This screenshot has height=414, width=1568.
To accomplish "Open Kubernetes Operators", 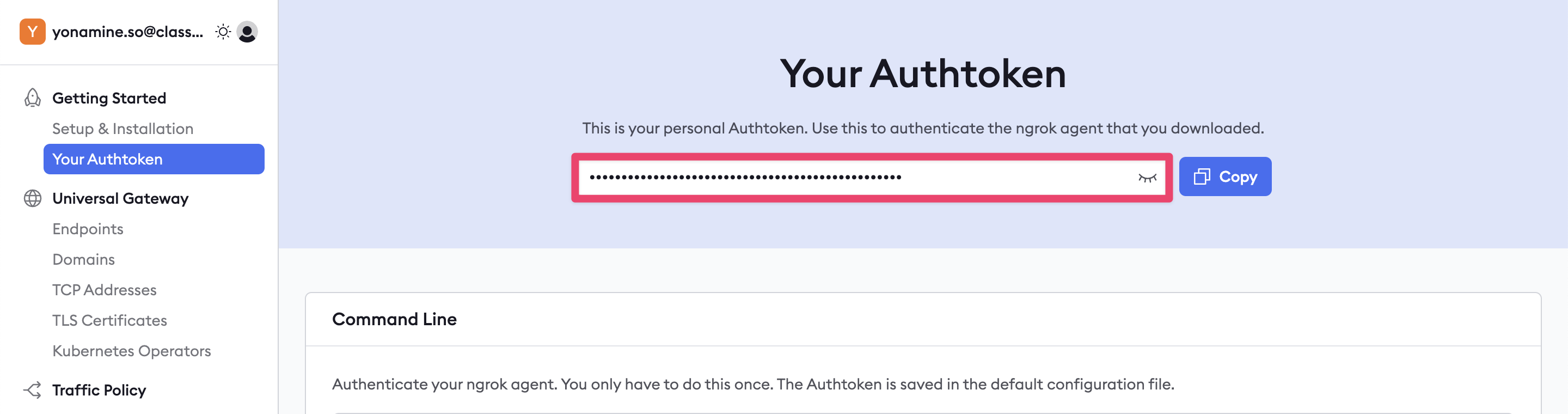I will click(131, 351).
